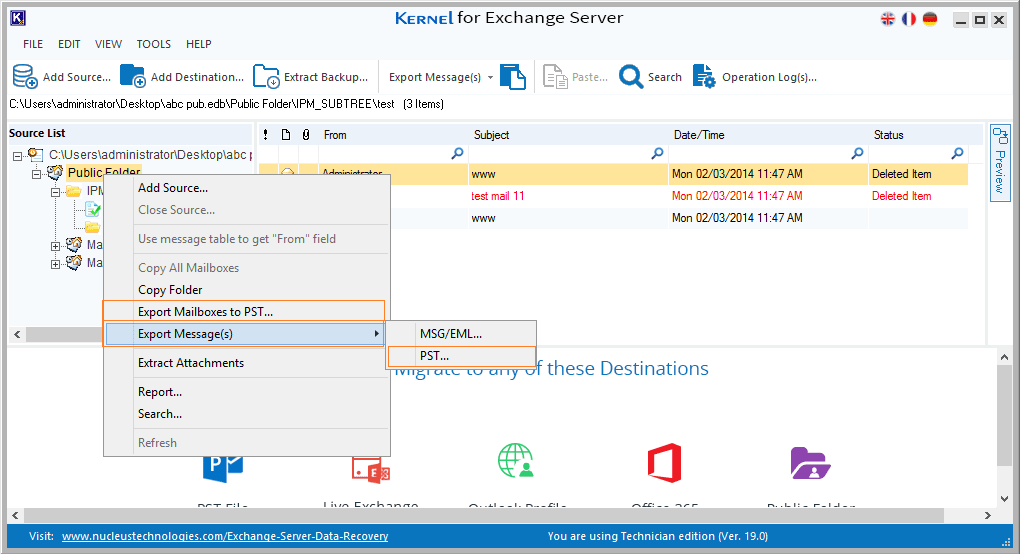1020x554 pixels.
Task: Sort messages by Subject column header
Action: click(491, 135)
